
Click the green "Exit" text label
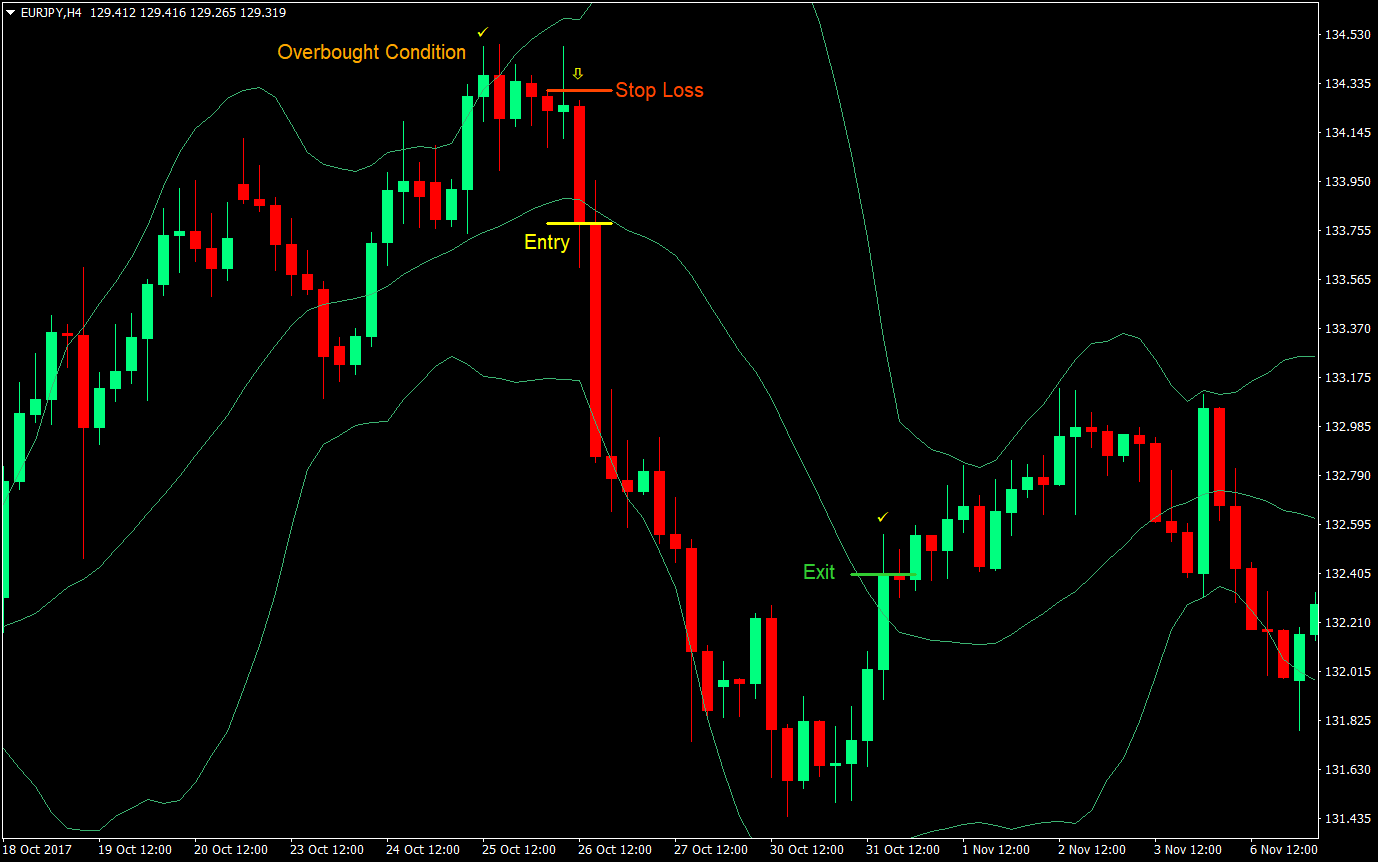[x=819, y=572]
